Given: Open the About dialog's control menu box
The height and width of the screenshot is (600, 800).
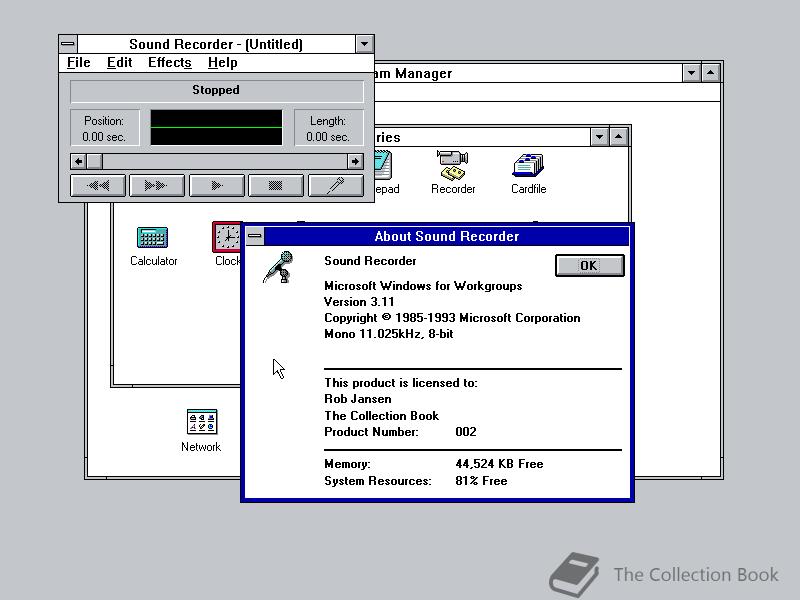Looking at the screenshot, I should (x=255, y=236).
